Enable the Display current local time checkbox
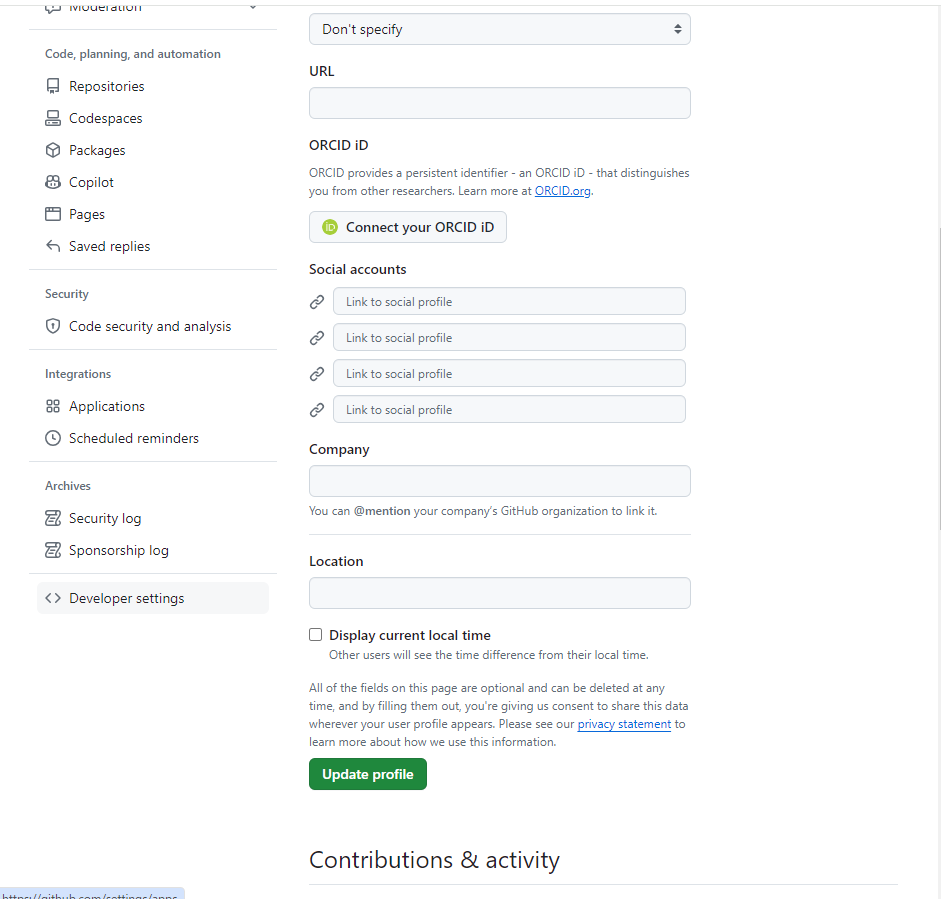The image size is (941, 899). [315, 634]
